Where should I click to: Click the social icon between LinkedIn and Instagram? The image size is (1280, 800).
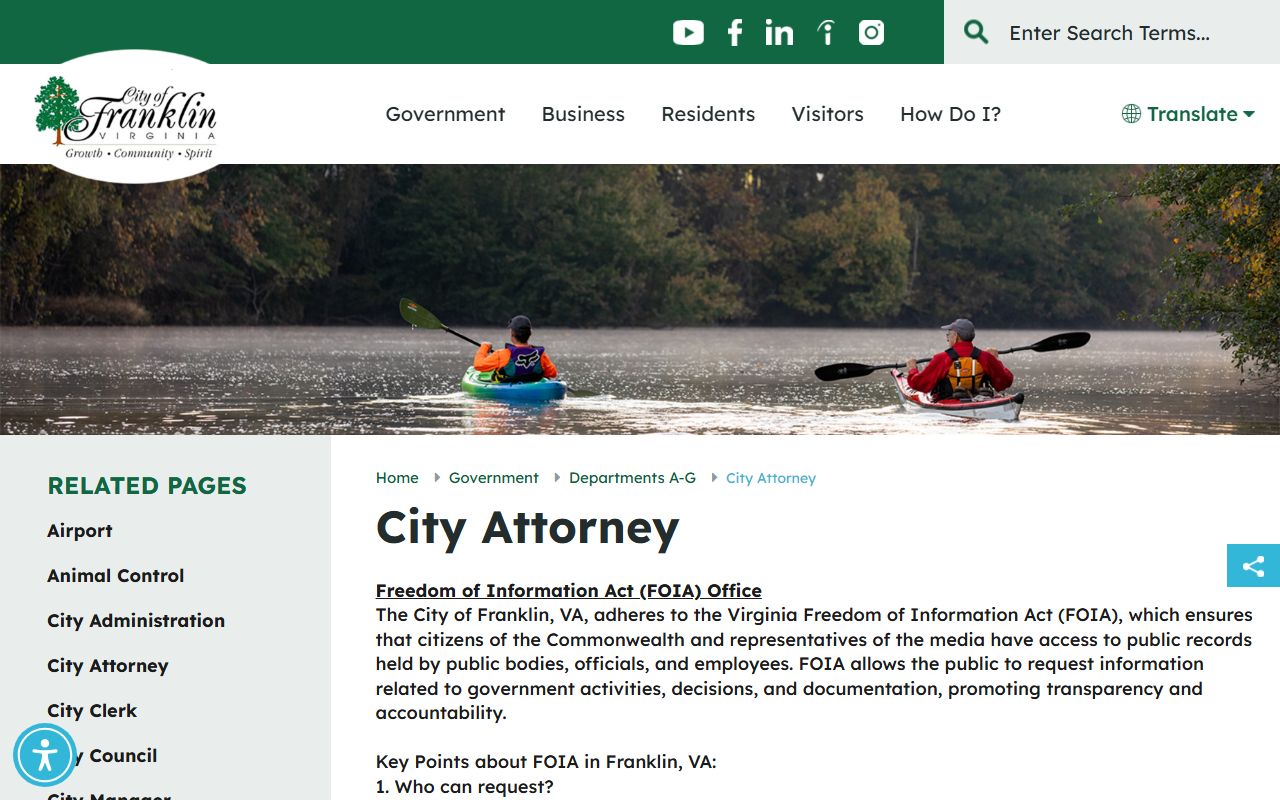826,33
